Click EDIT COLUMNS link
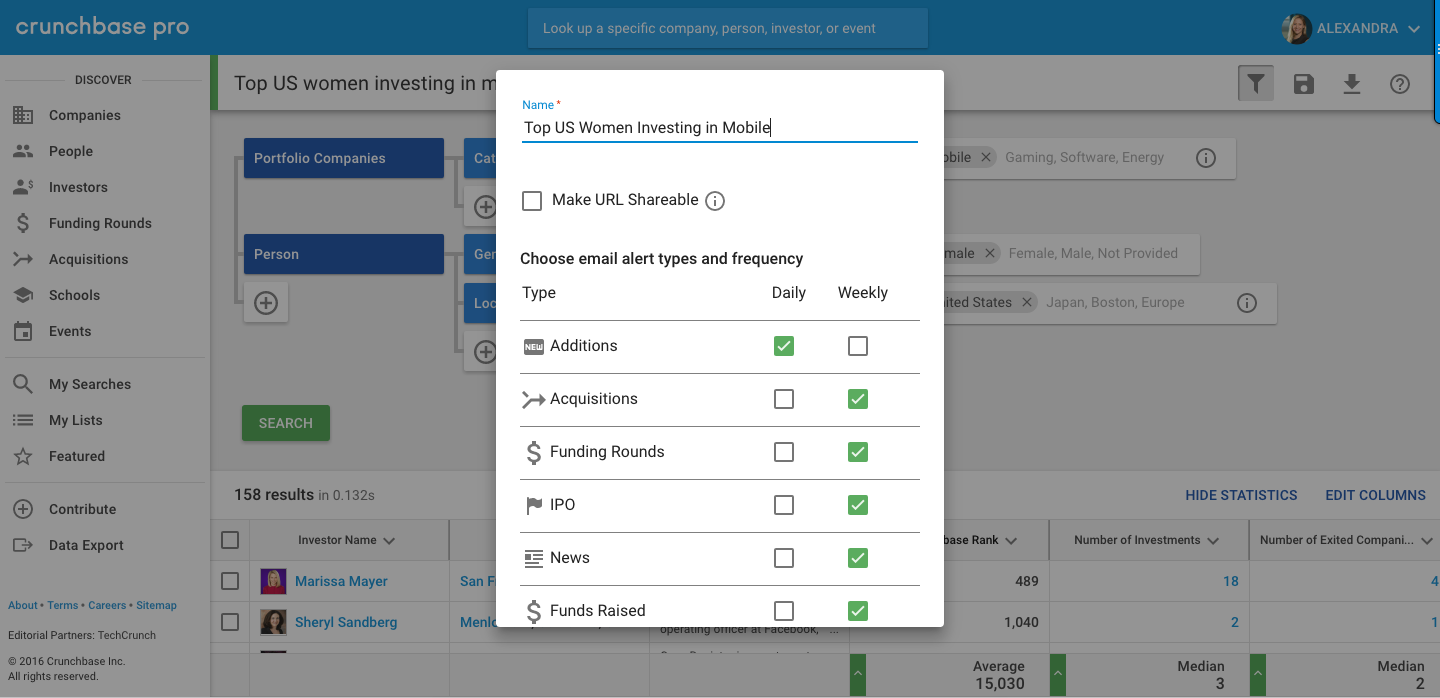Screen dimensions: 1440x698 [1375, 495]
